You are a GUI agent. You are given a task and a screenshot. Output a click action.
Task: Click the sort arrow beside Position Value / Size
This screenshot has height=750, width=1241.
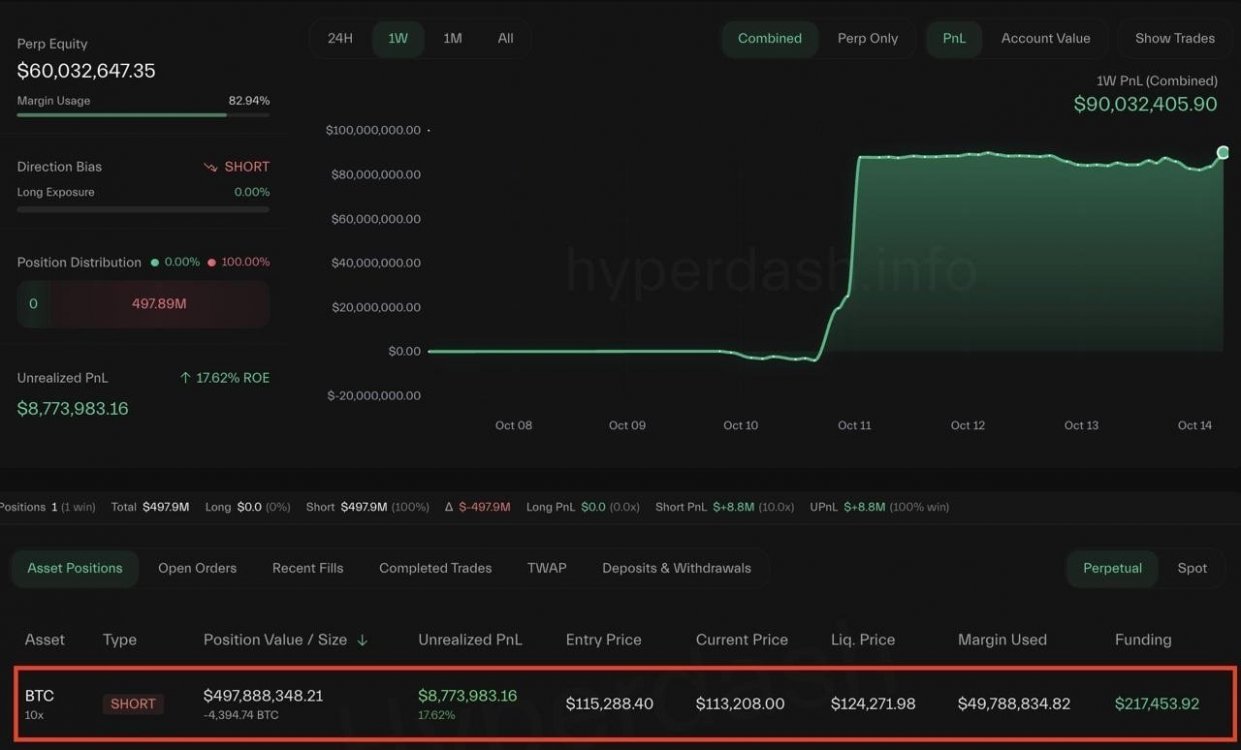coord(362,640)
